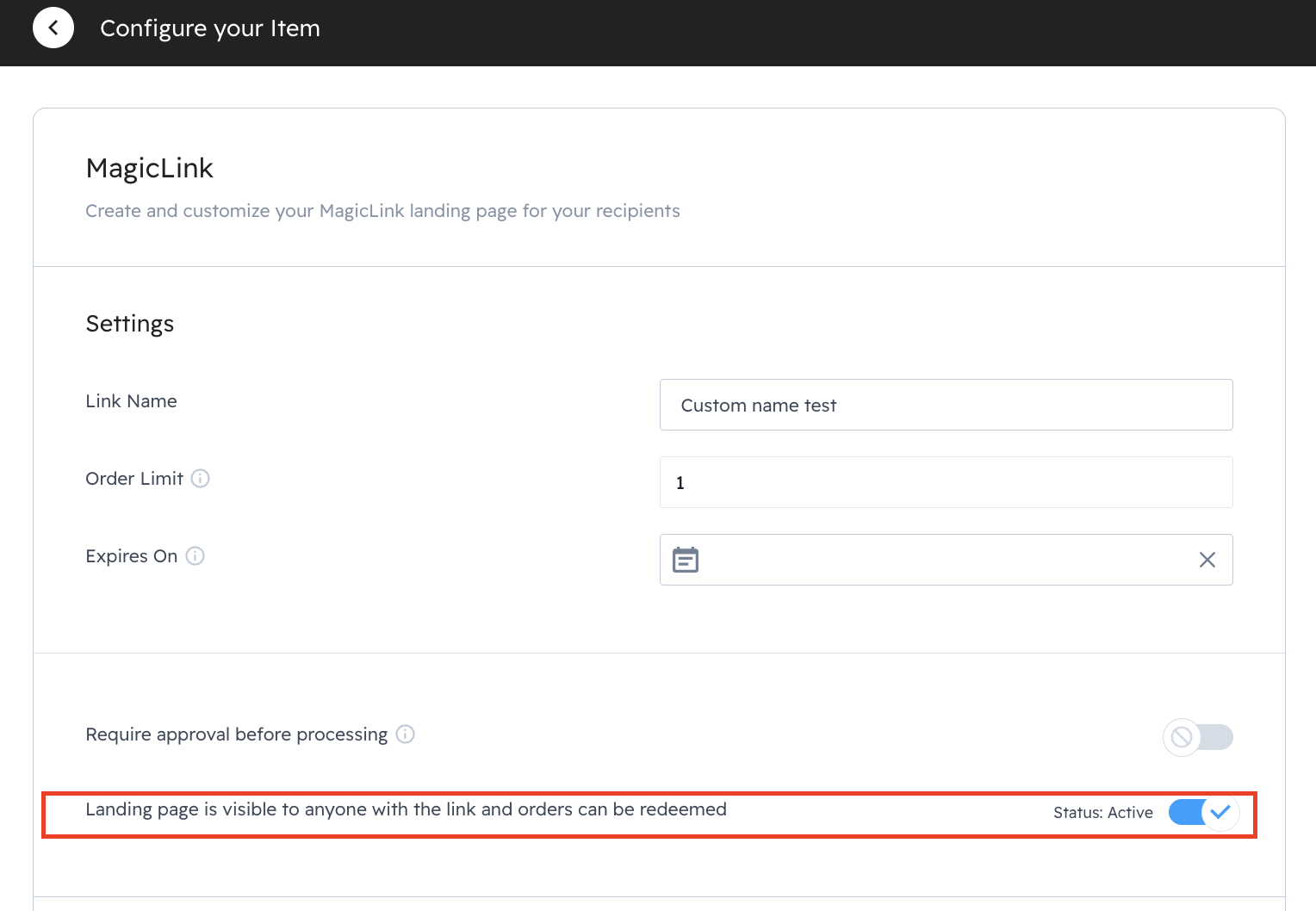The height and width of the screenshot is (911, 1316).
Task: Click the Status: Active label
Action: pos(1103,812)
